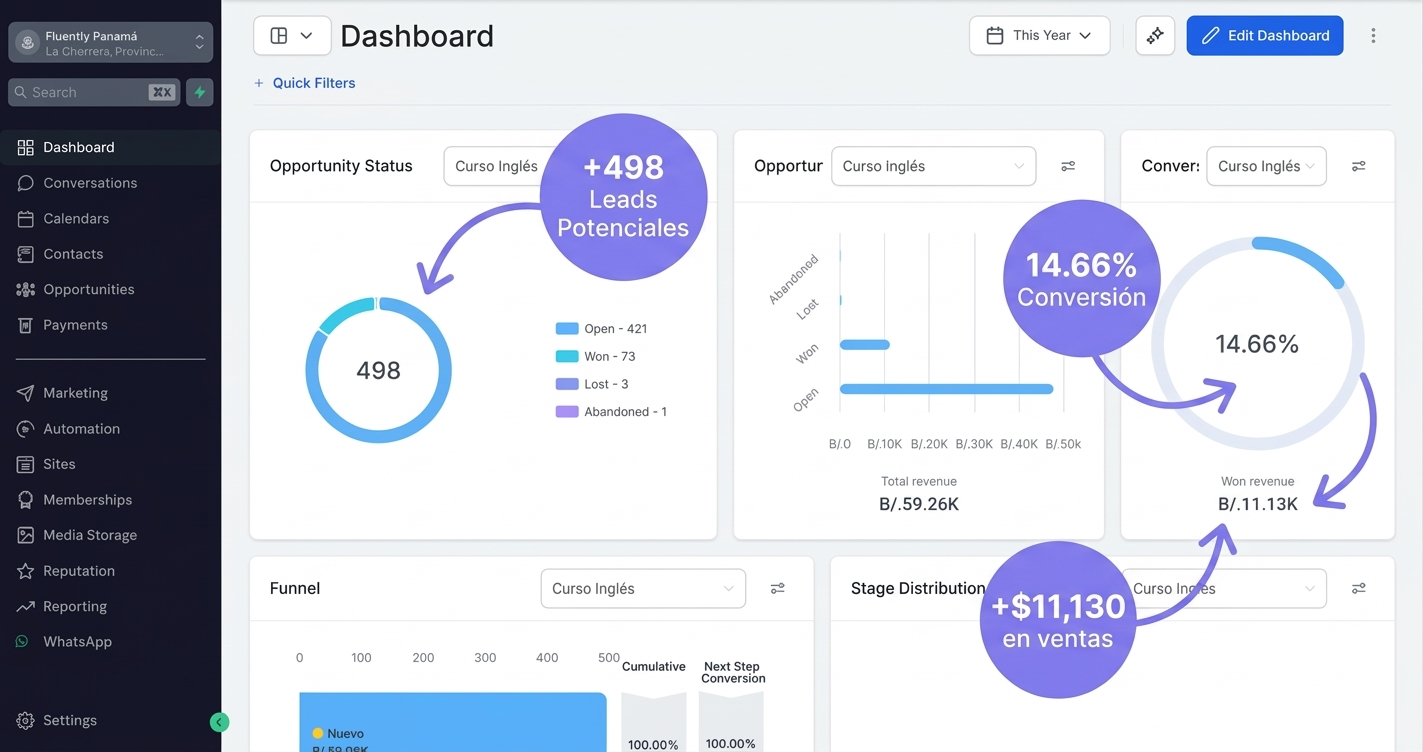Click the Stage Distribution widget settings icon

[x=1358, y=589]
